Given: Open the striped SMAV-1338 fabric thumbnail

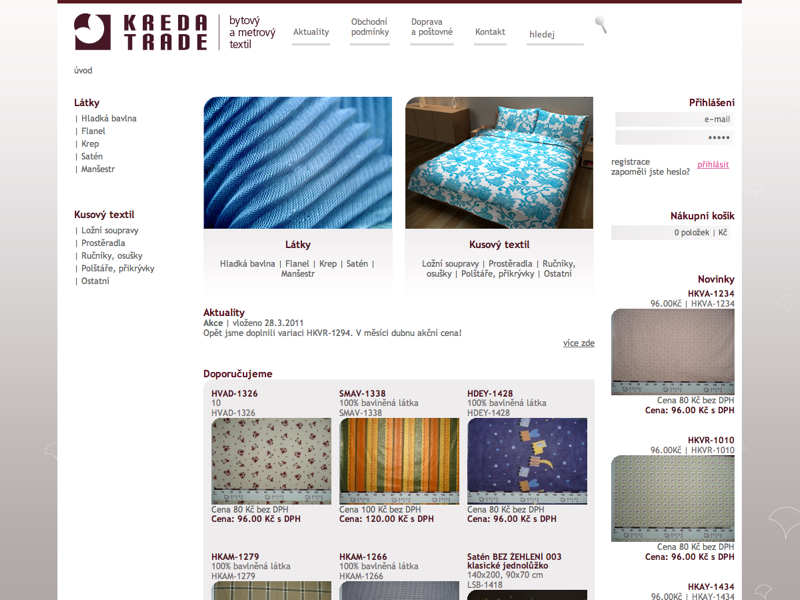Looking at the screenshot, I should pyautogui.click(x=399, y=461).
